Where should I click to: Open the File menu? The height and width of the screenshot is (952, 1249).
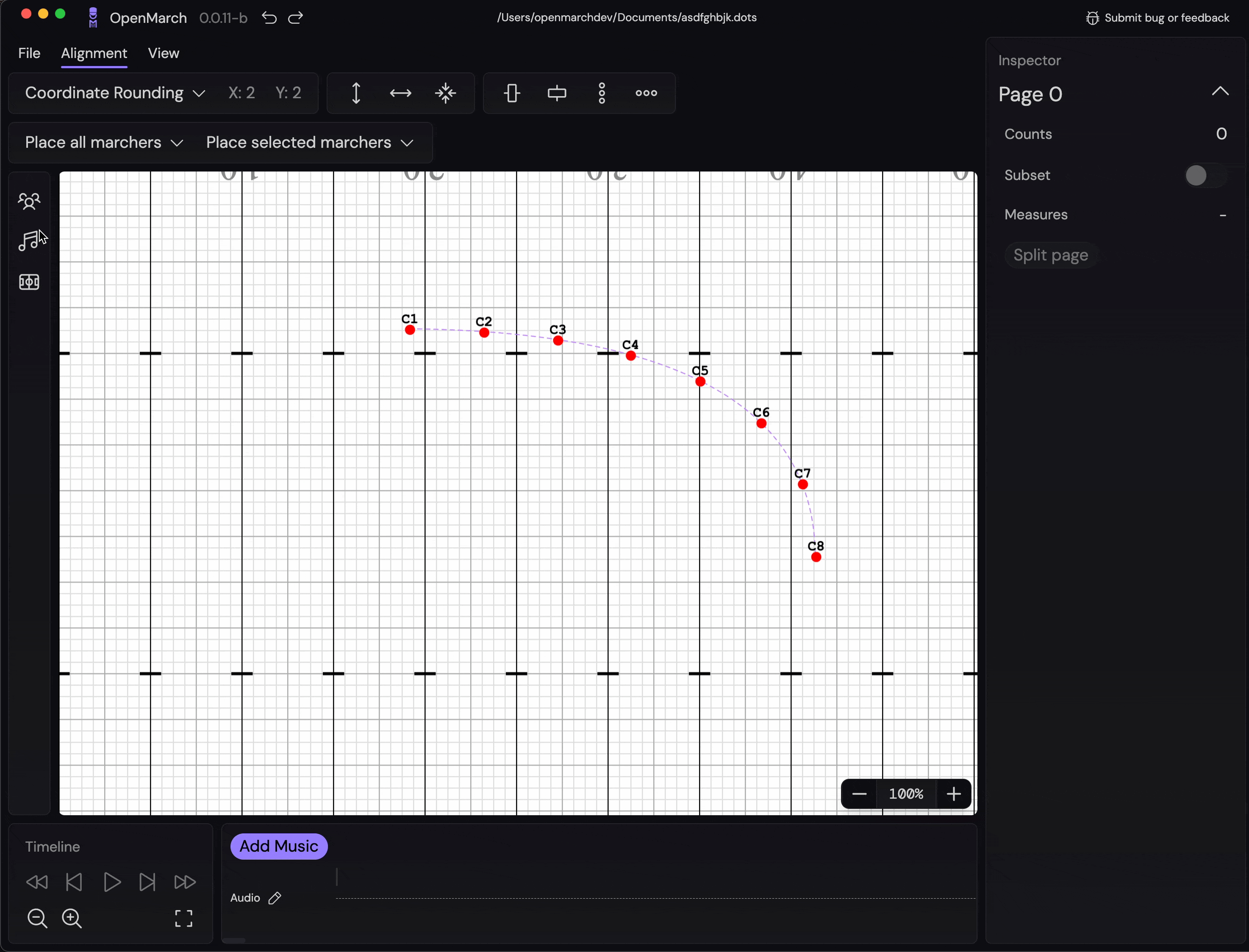[x=29, y=53]
